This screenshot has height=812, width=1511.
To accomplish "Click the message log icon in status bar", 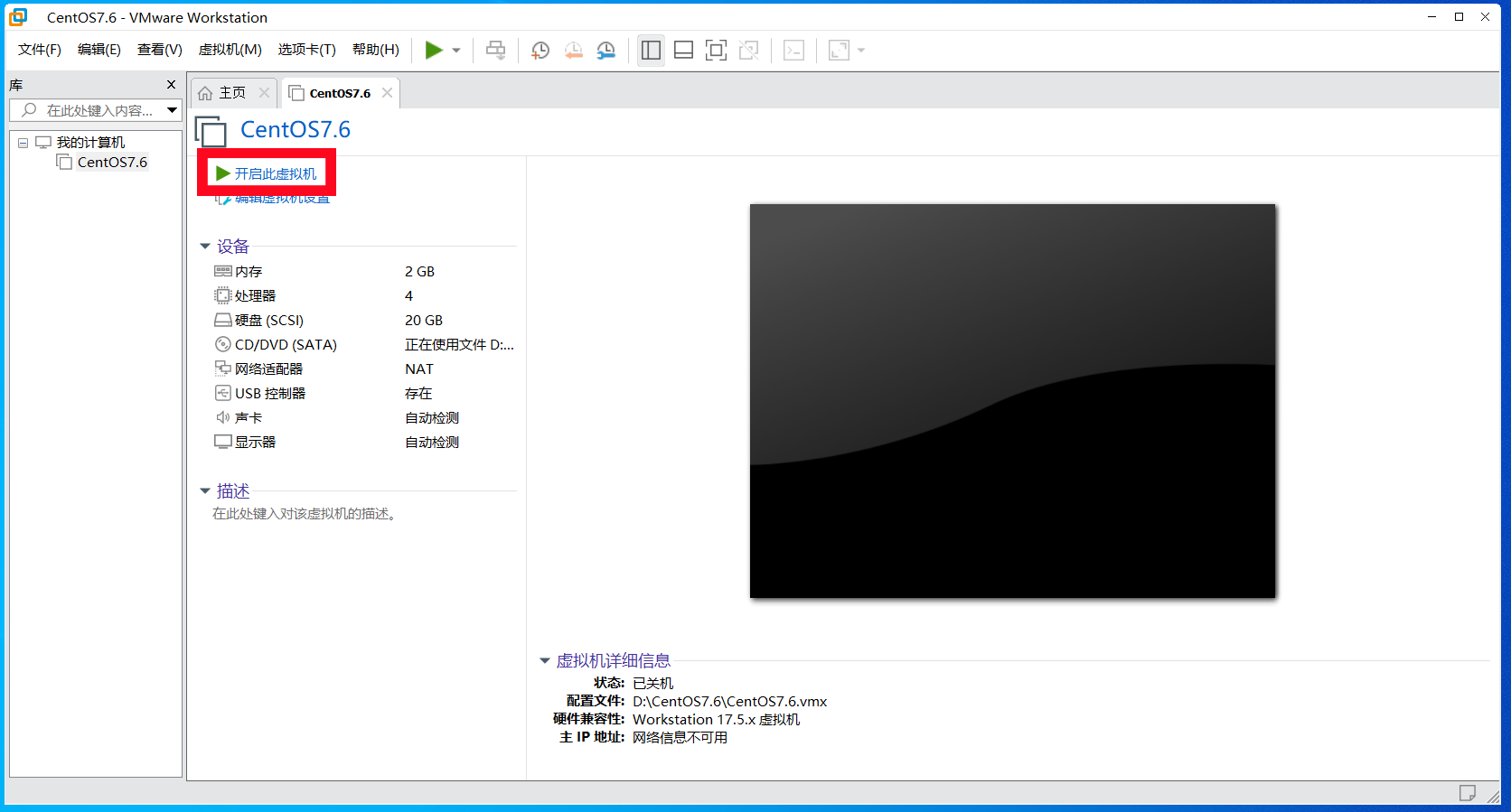I will click(1468, 793).
